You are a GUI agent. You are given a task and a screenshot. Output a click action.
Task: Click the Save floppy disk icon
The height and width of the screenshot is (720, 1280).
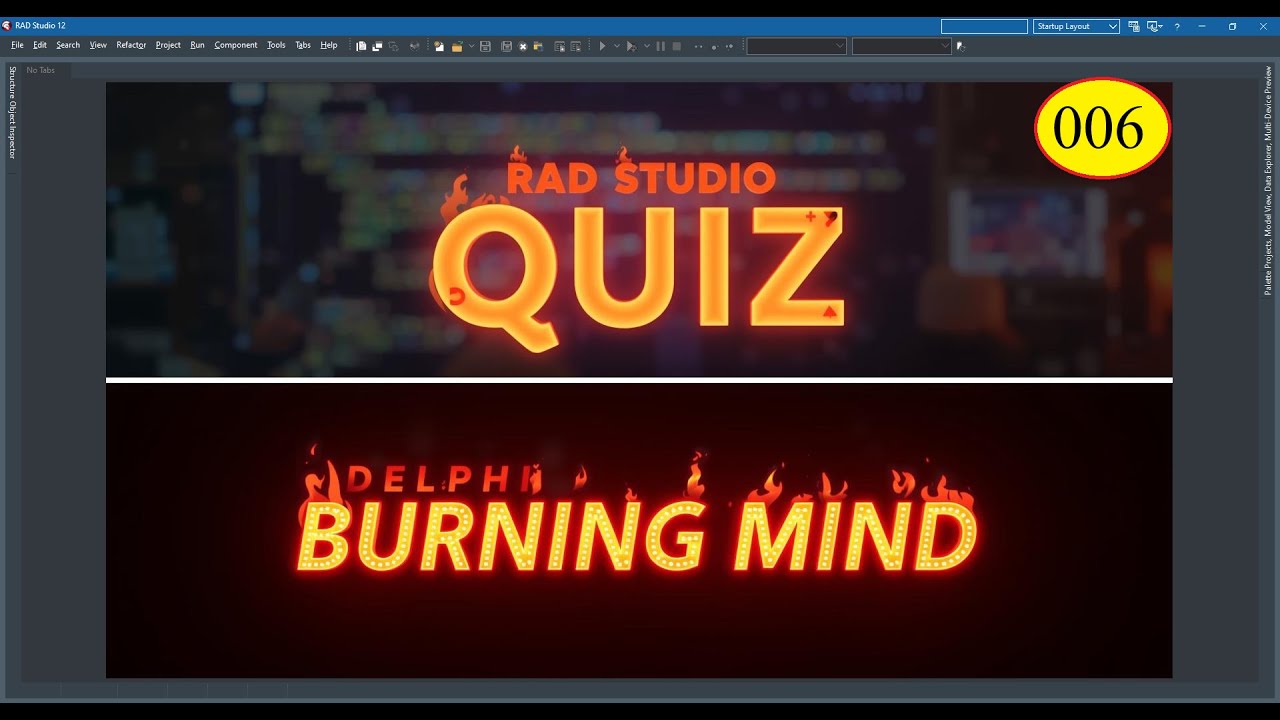(485, 46)
